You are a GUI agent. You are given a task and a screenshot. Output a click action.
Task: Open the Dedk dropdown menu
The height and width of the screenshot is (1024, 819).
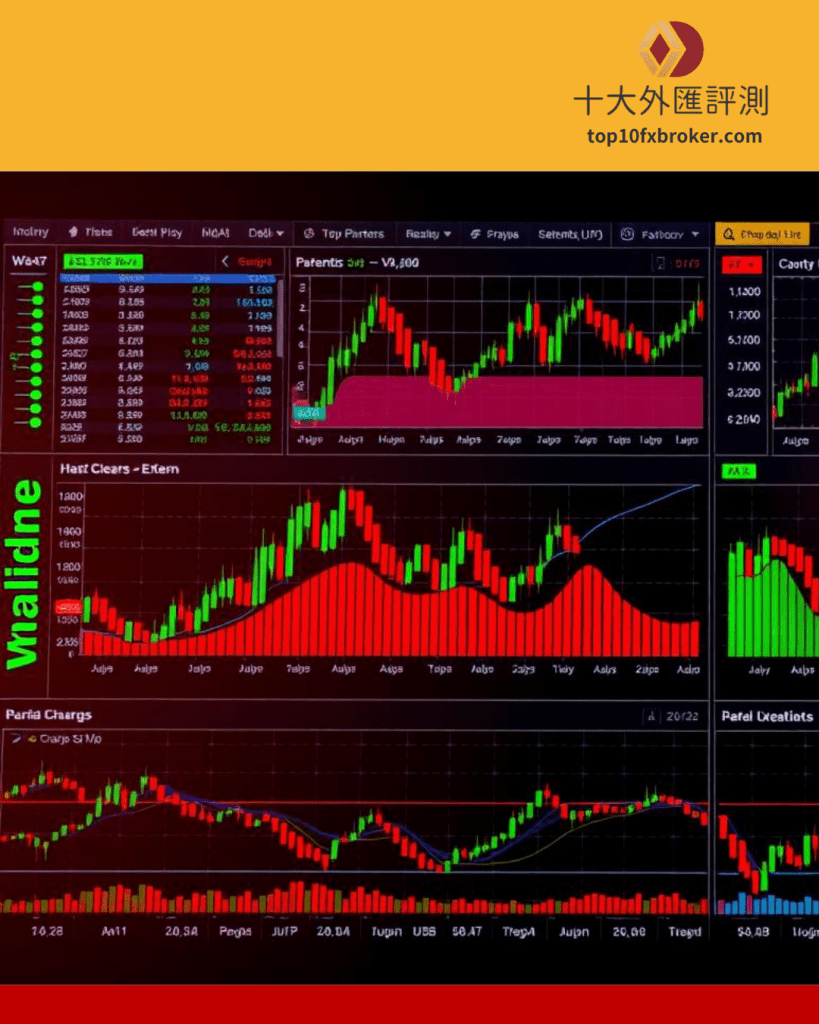[x=266, y=233]
